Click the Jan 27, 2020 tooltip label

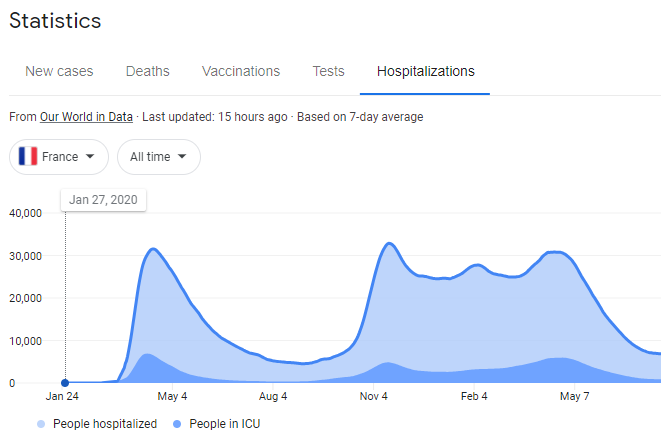(103, 200)
